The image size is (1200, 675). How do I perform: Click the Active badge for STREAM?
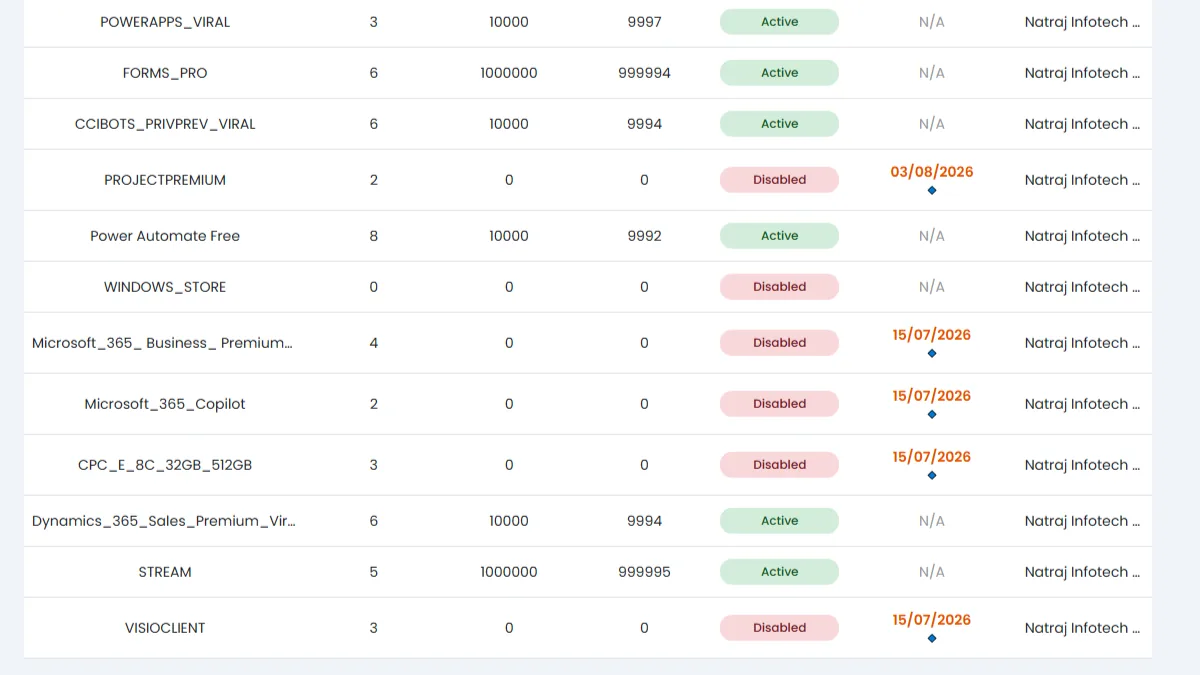779,572
